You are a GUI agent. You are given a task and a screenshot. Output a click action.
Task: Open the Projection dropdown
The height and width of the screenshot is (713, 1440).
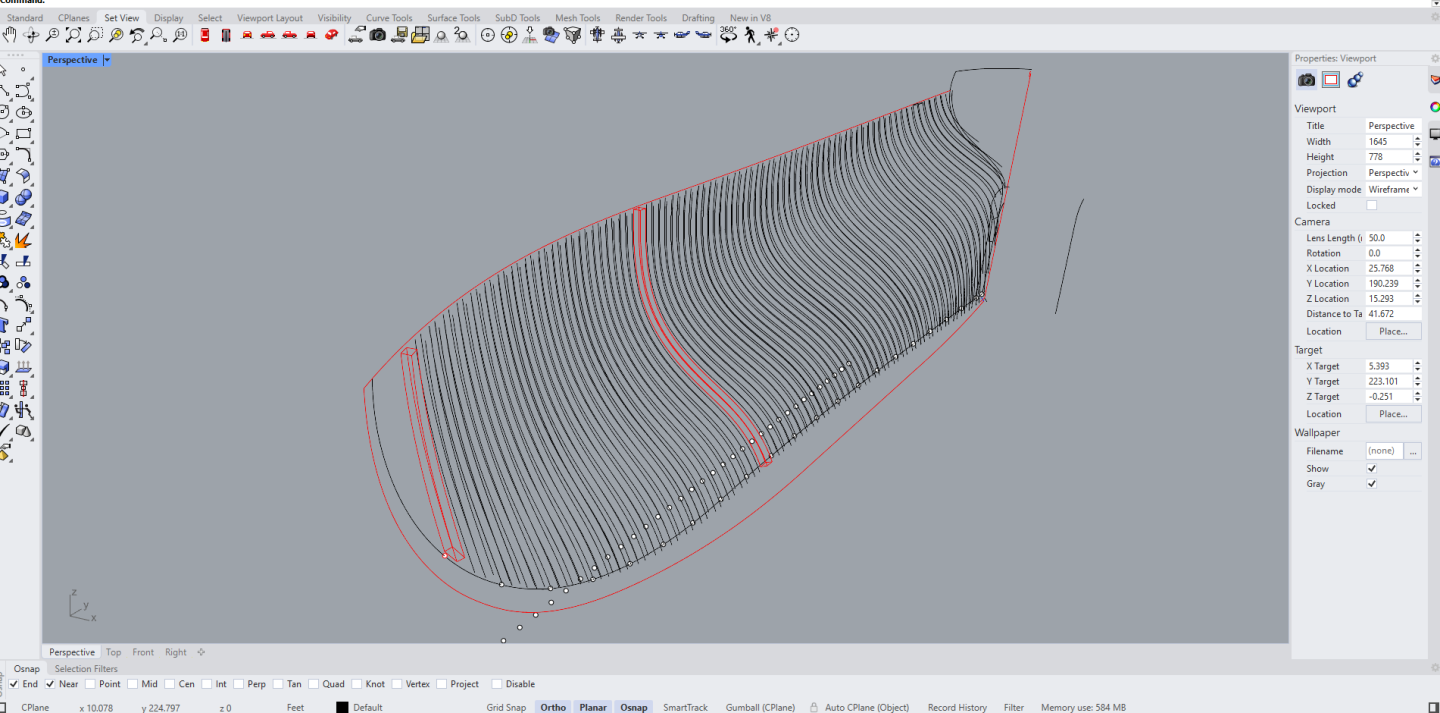1393,173
